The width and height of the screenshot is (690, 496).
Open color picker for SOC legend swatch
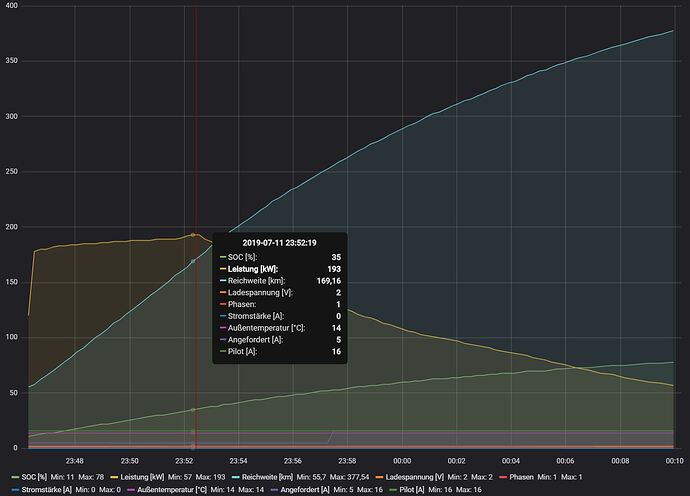(15, 477)
